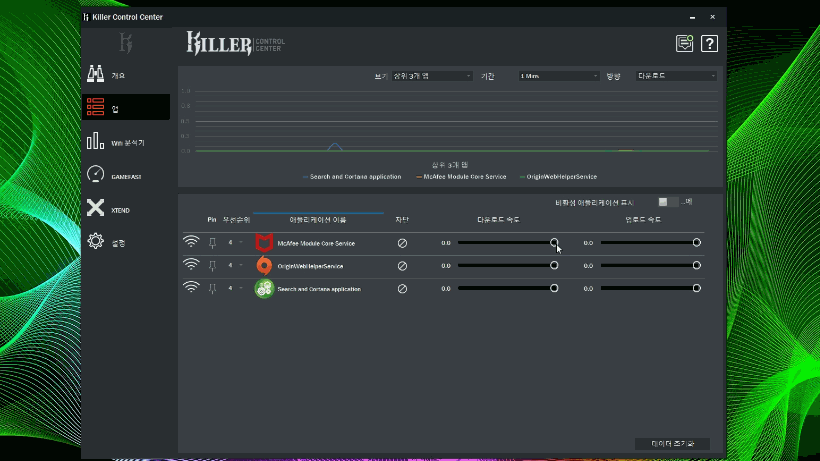
Task: Select the Apps list sidebar item
Action: pos(126,107)
